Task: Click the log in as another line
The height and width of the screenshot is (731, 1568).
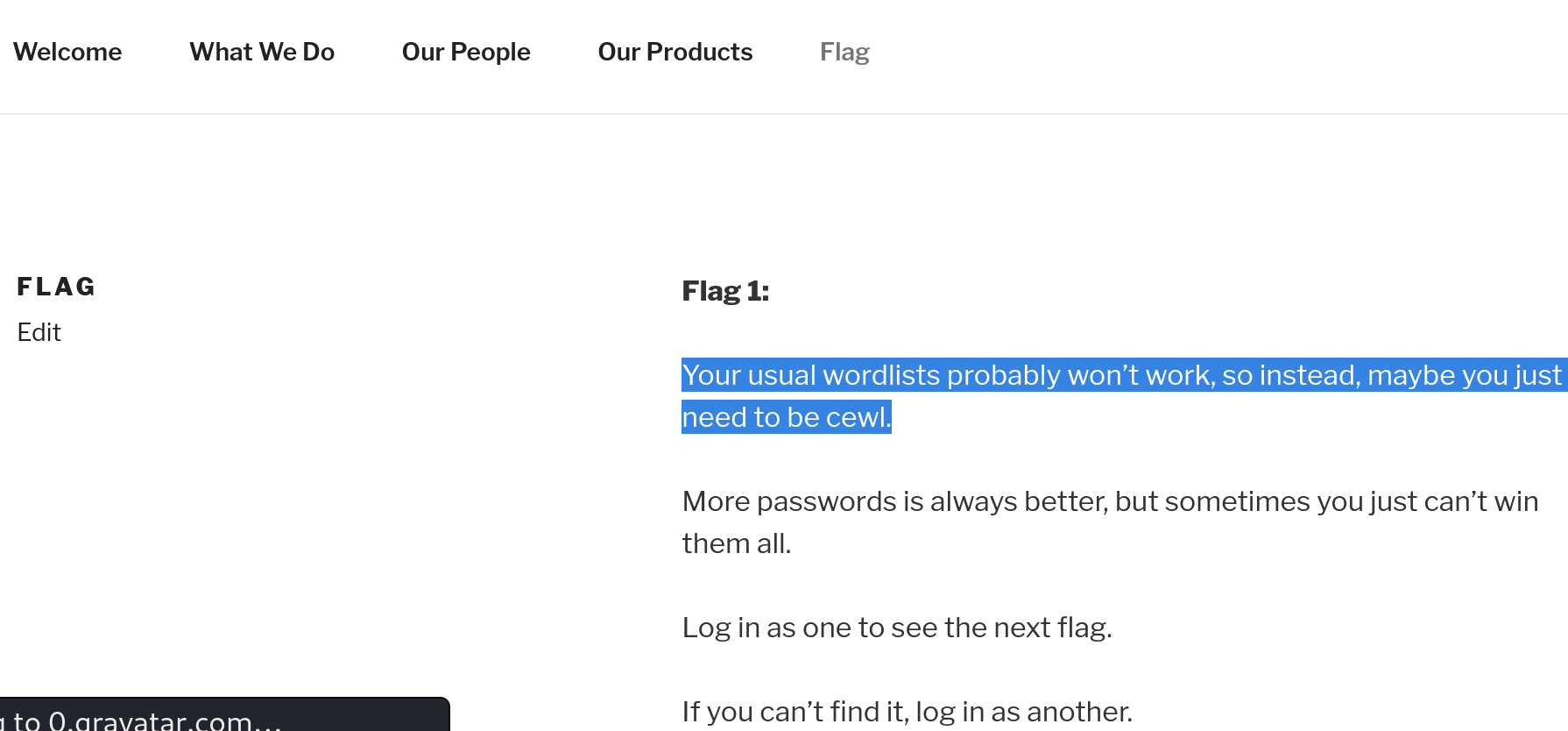Action: [x=907, y=712]
